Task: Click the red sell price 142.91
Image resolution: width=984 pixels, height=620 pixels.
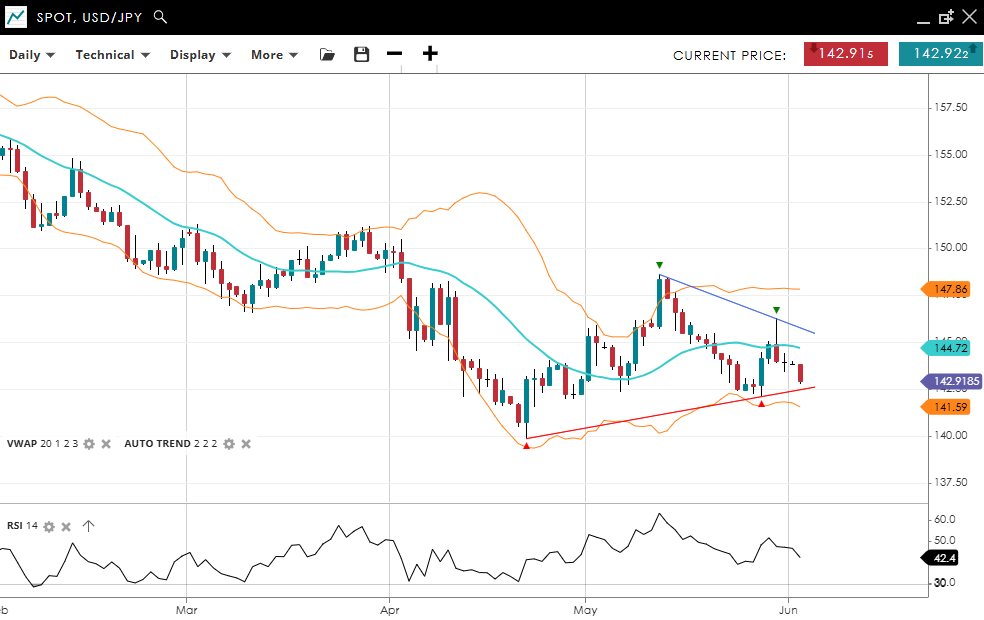Action: coord(846,54)
